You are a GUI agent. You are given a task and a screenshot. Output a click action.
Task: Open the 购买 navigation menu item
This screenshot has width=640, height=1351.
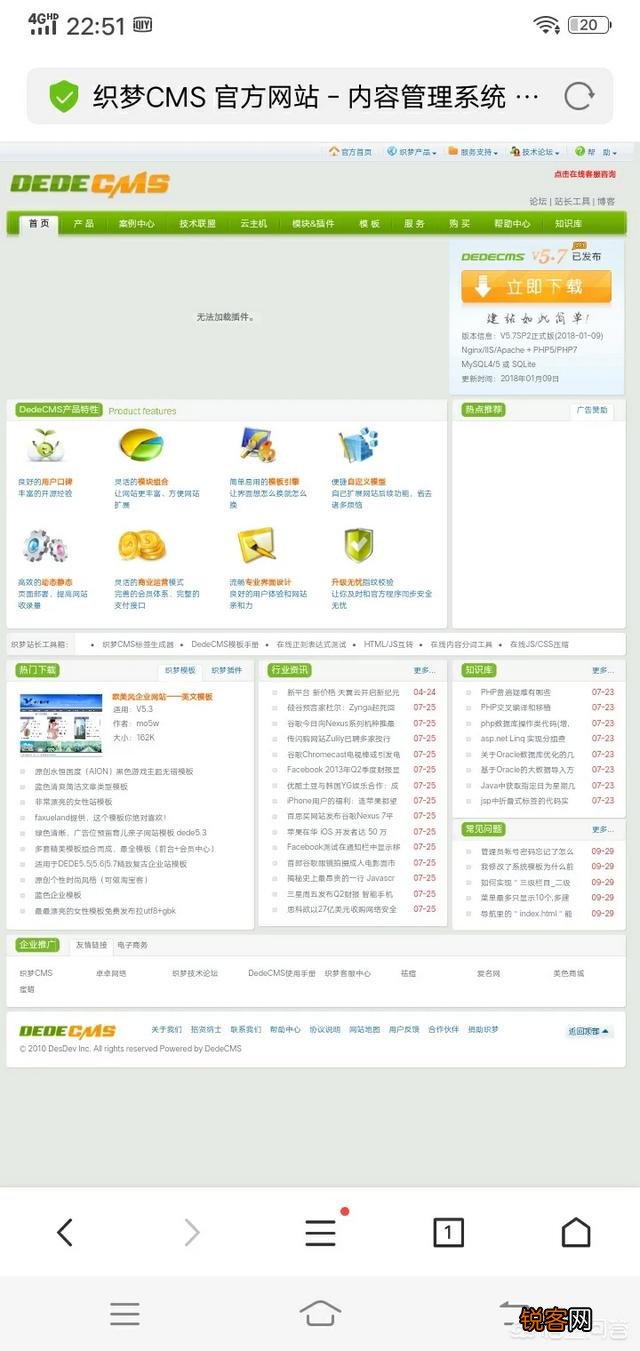point(460,224)
